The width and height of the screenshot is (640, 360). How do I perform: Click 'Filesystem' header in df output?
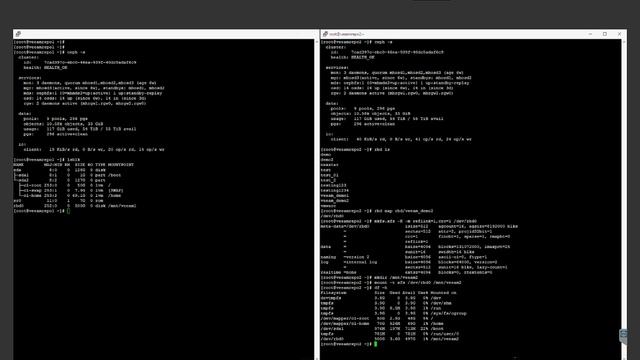click(x=333, y=293)
